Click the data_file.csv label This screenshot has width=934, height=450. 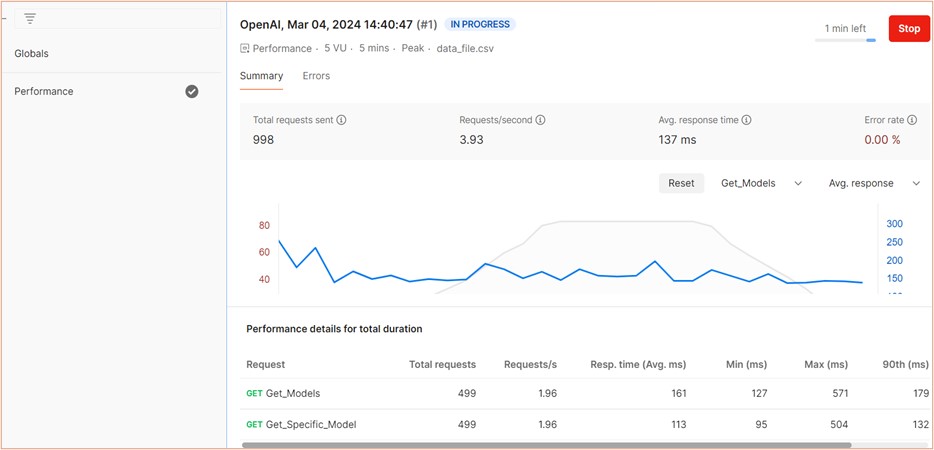coord(465,48)
